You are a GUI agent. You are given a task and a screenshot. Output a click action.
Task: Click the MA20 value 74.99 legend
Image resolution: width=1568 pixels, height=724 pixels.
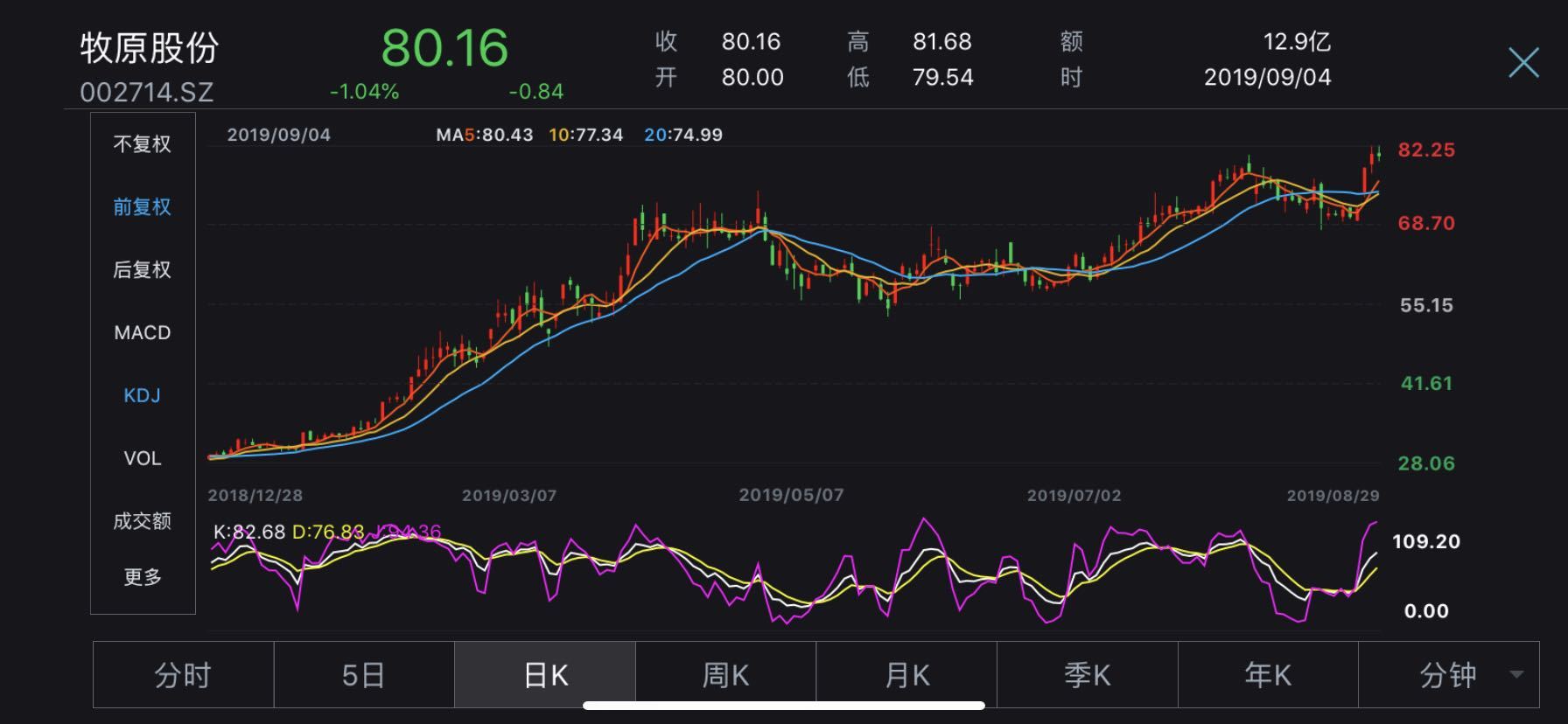(x=683, y=136)
